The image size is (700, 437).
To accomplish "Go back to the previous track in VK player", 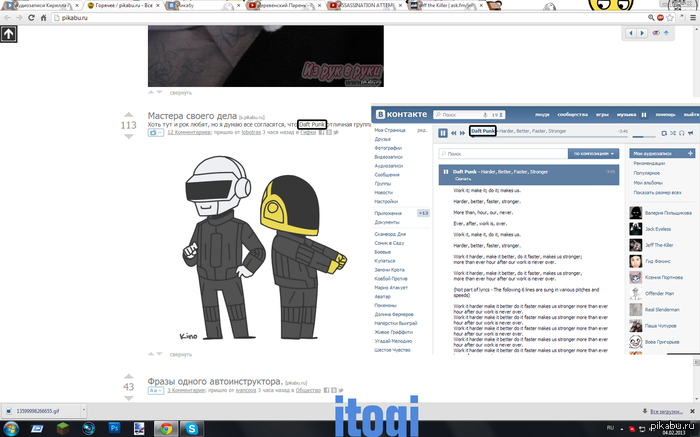I will pos(454,132).
